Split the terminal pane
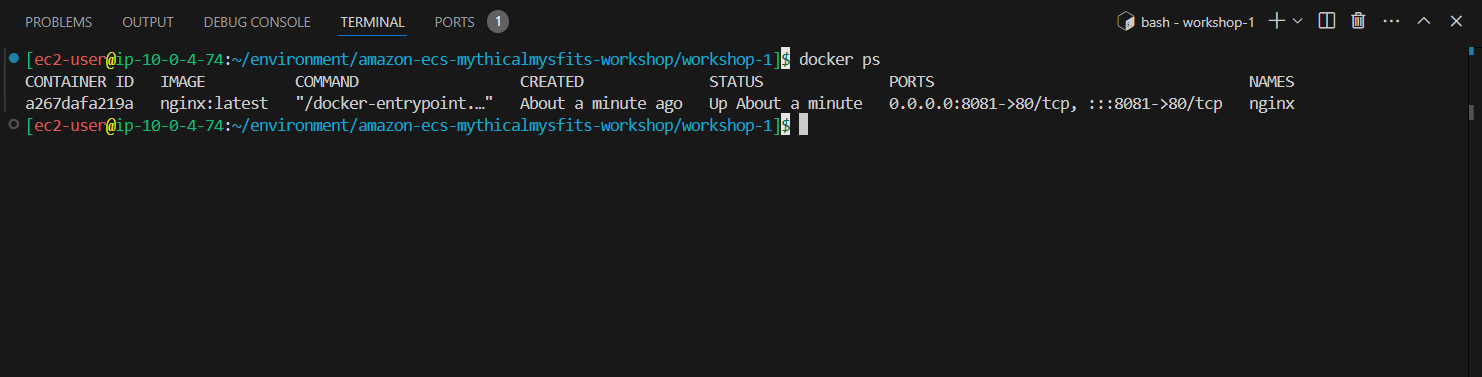This screenshot has width=1482, height=377. 1327,21
